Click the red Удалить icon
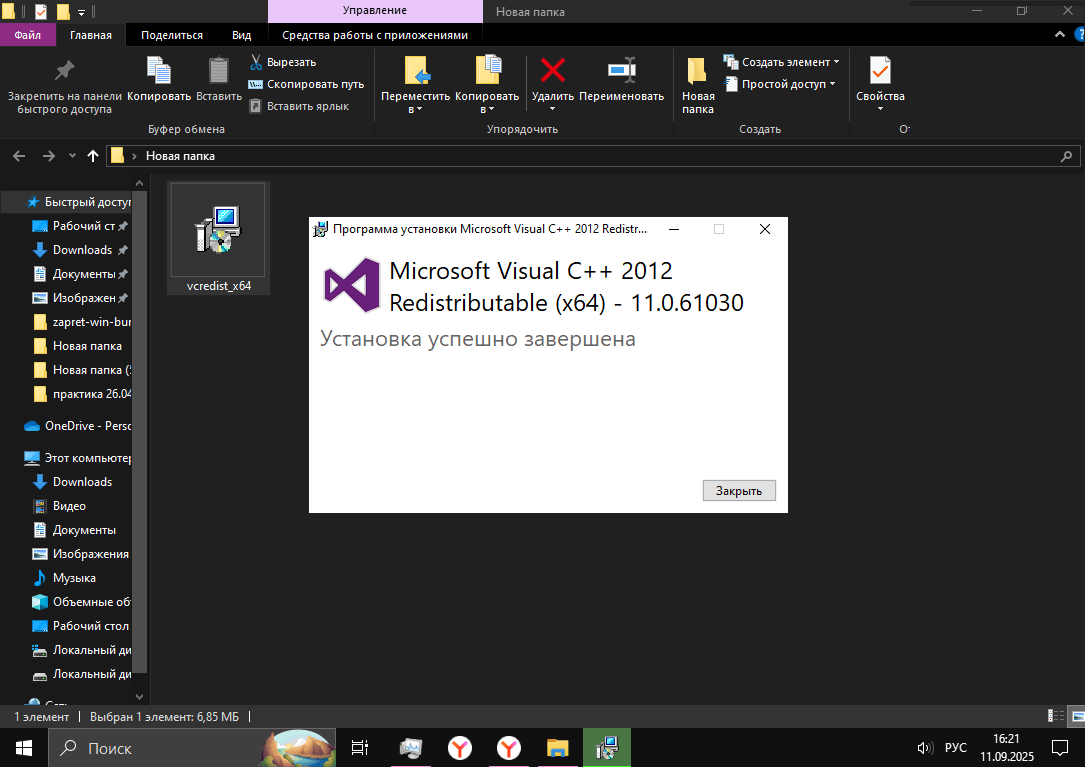 pos(552,71)
